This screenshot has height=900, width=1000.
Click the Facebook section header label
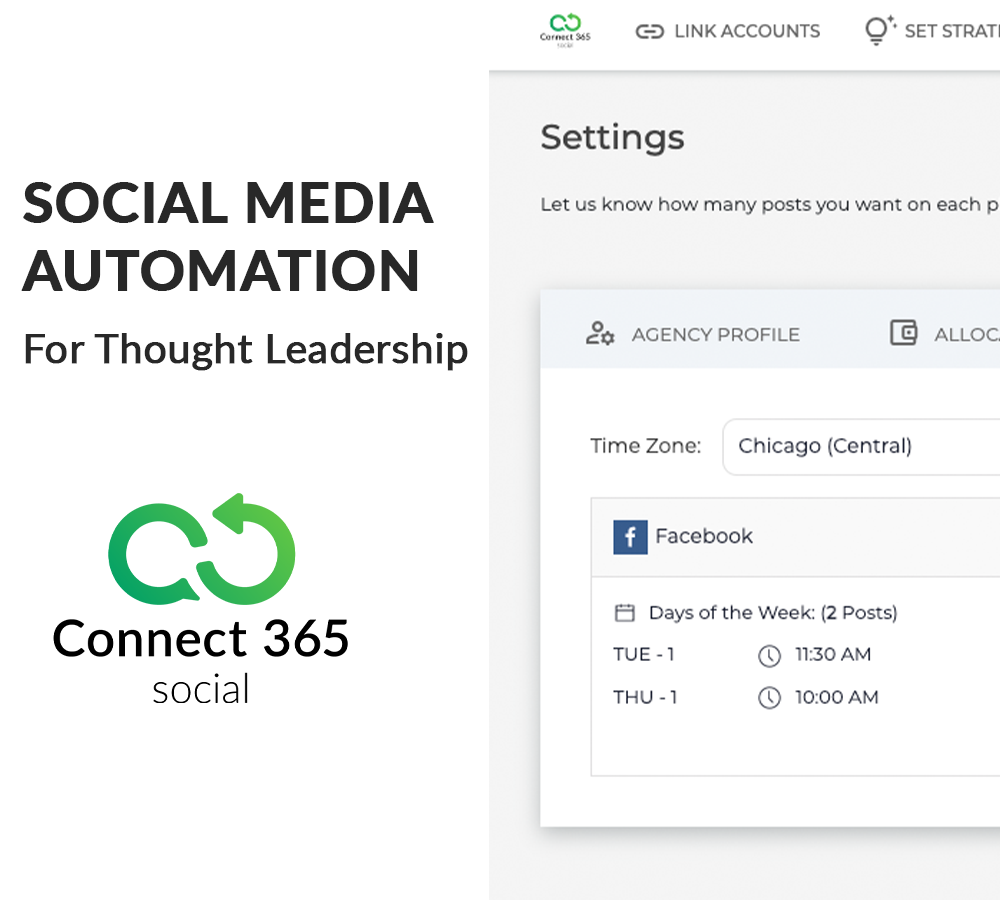coord(704,537)
